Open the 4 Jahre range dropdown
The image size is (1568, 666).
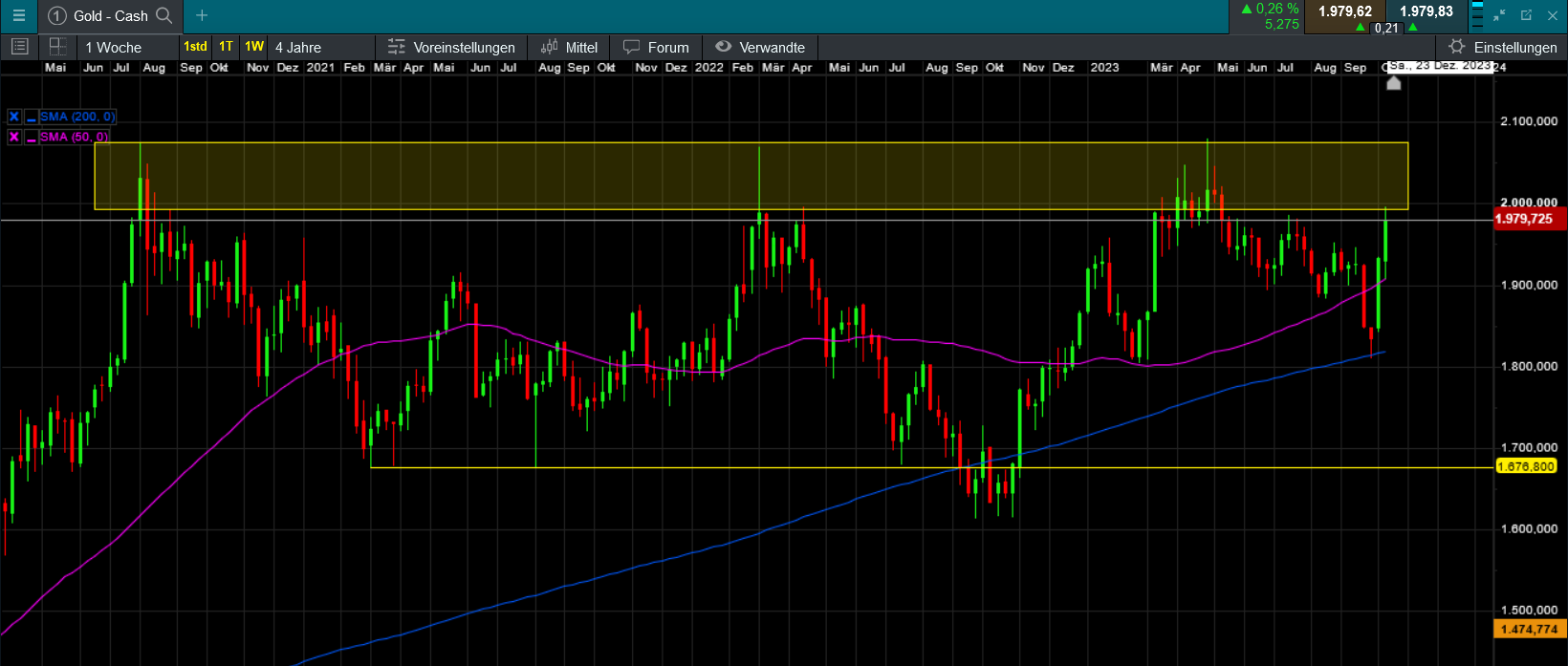(x=298, y=48)
